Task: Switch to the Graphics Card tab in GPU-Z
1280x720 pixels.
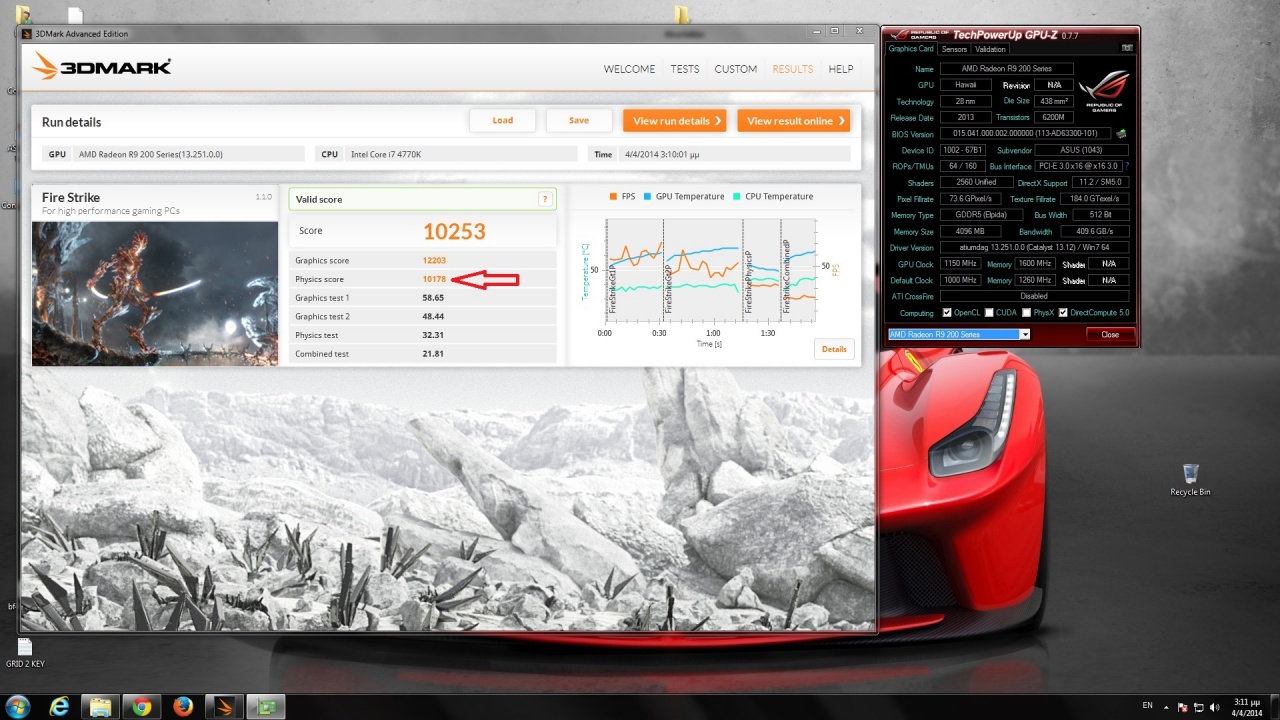Action: tap(911, 48)
